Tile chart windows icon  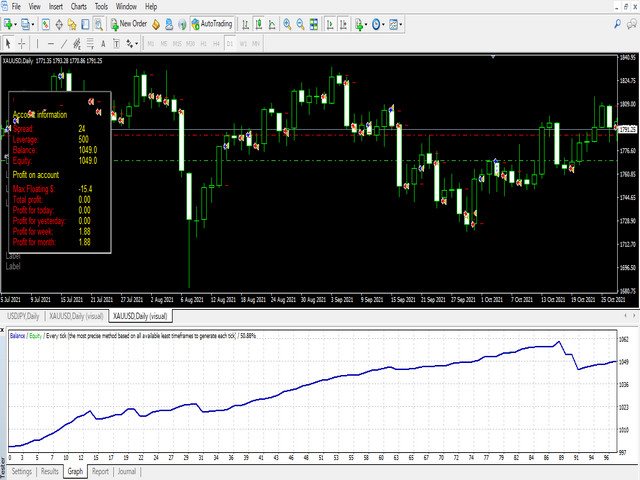313,24
